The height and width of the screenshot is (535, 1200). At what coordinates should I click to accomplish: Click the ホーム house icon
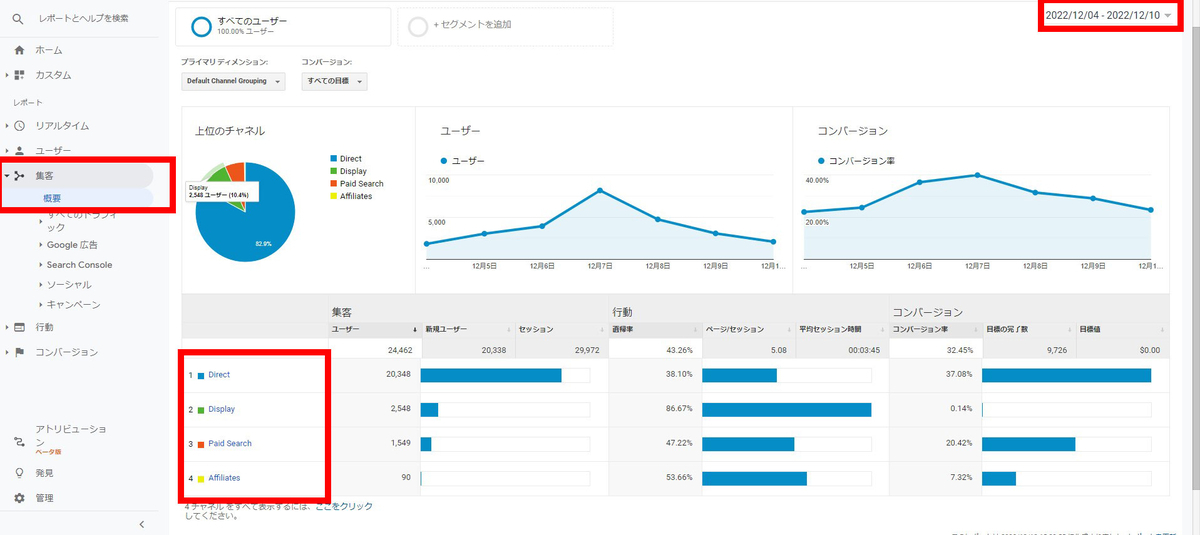pos(19,50)
